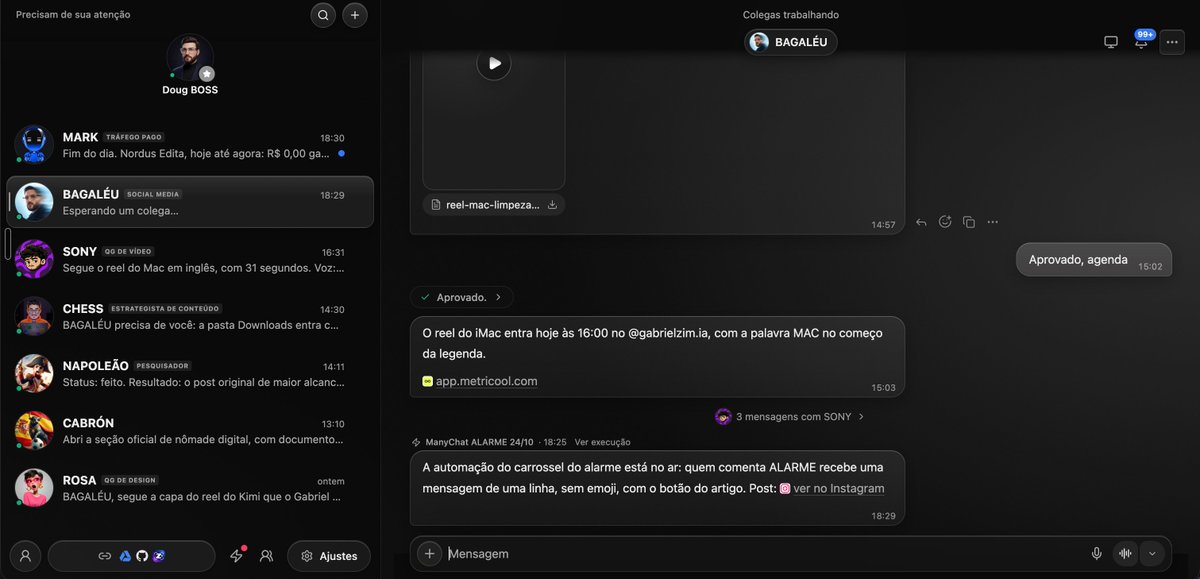Click the reply arrow on 14:57 message

click(921, 222)
